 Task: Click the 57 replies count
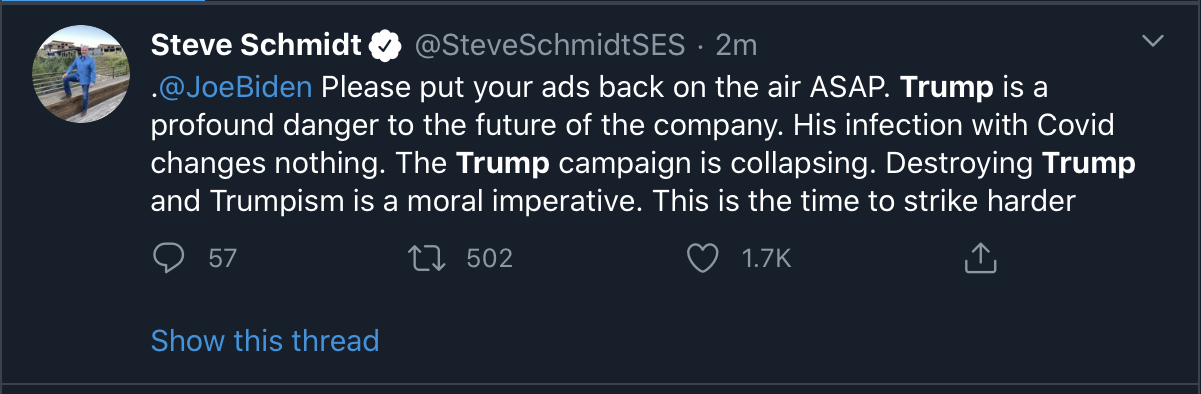point(222,259)
